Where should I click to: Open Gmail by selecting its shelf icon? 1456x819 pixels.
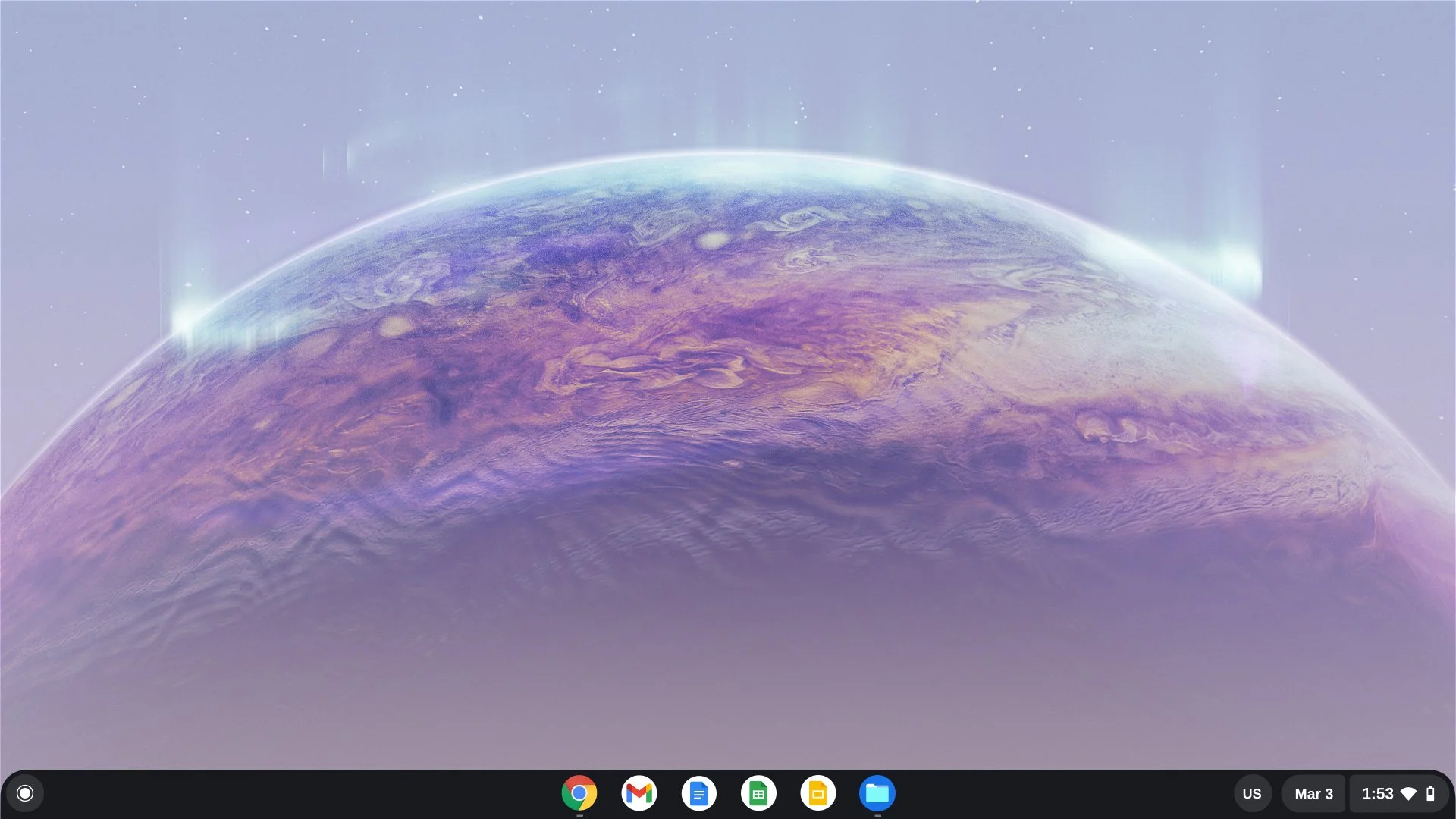click(x=639, y=793)
